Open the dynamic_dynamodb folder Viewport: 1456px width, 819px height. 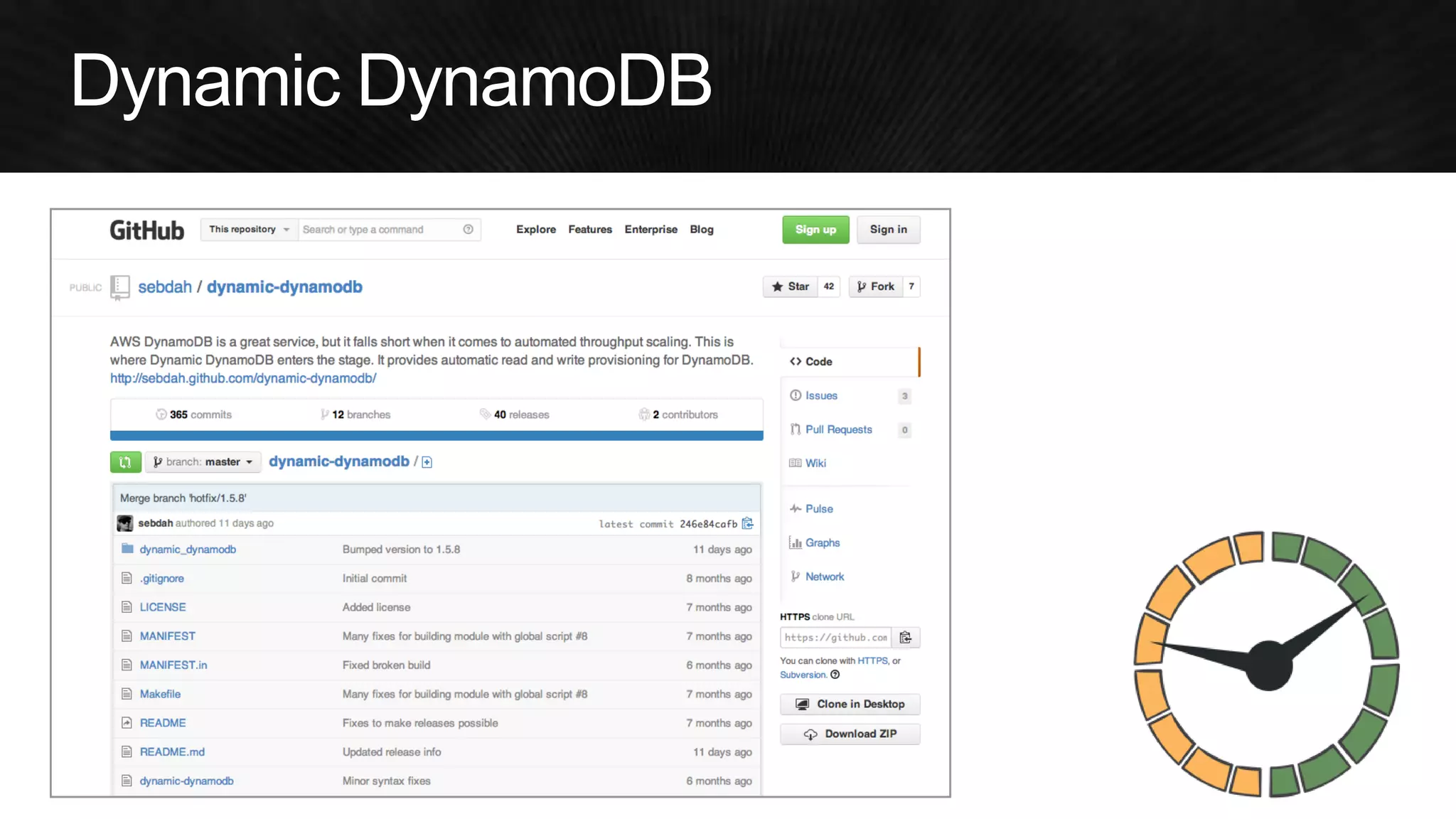(x=188, y=550)
